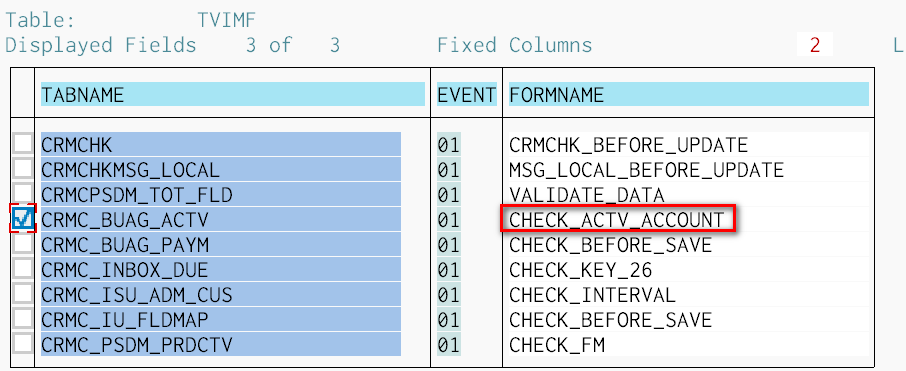Click the Fixed Columns value field
This screenshot has width=906, height=371.
point(815,45)
